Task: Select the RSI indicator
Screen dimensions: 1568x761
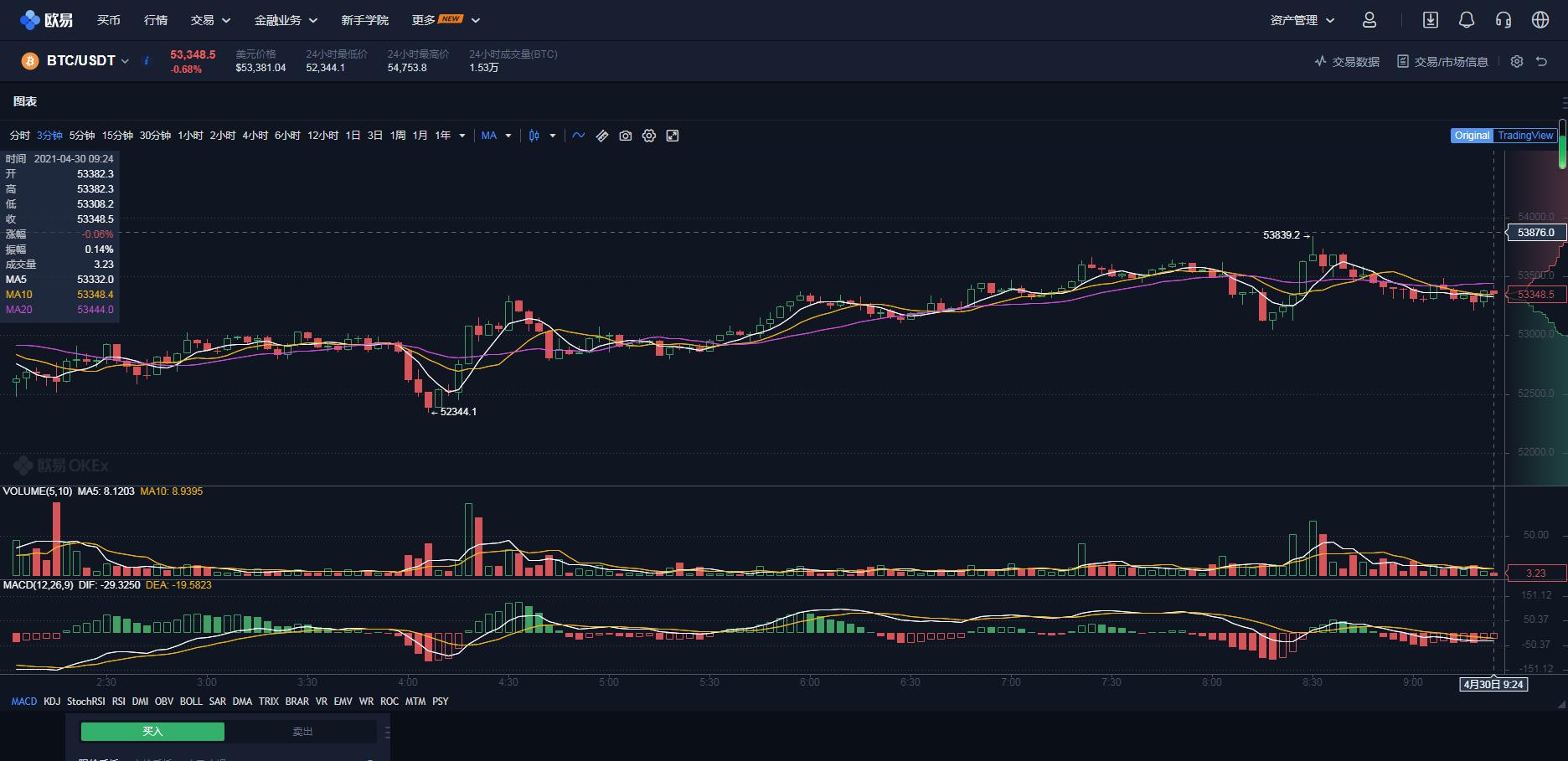Action: (119, 702)
